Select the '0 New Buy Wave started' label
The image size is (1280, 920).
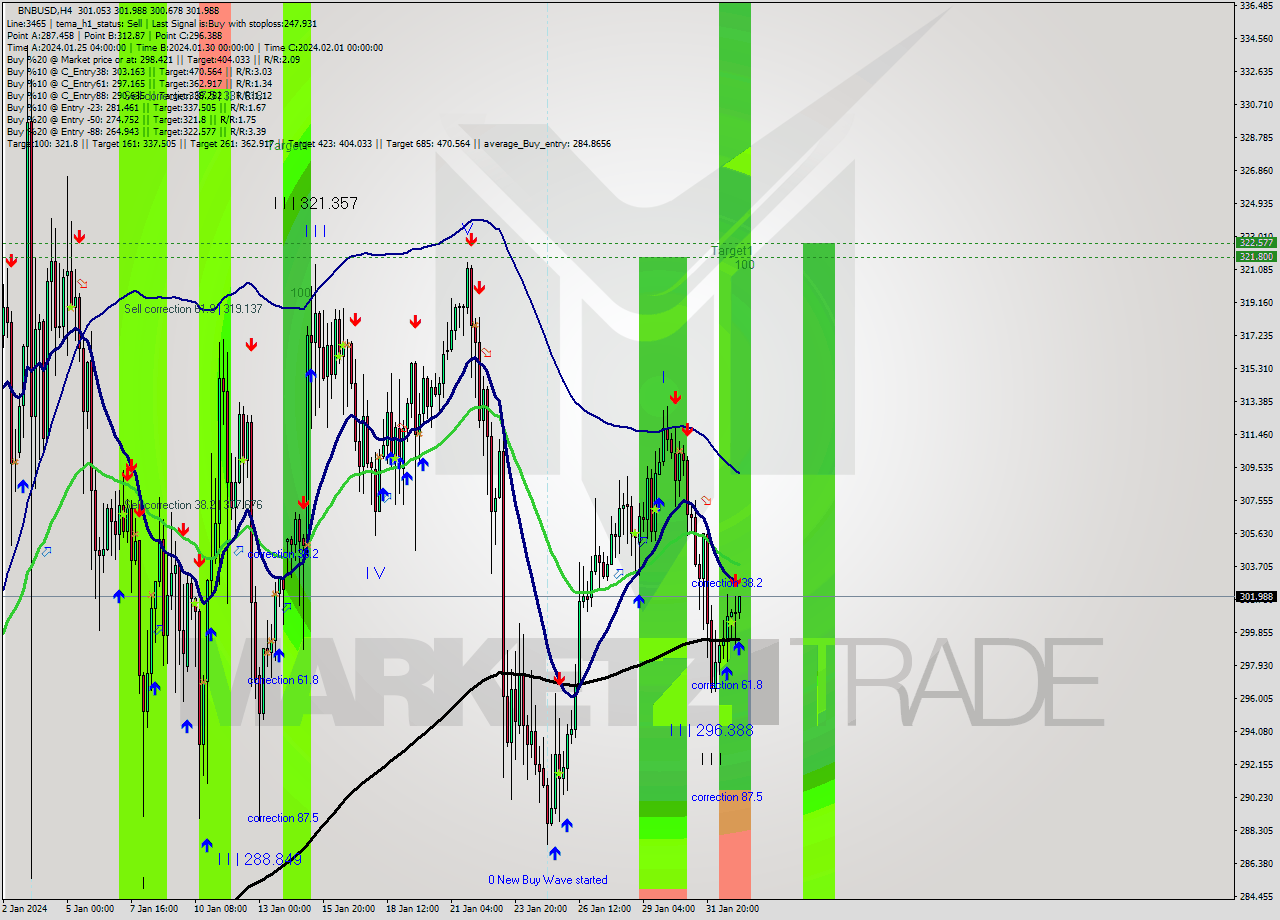[547, 880]
